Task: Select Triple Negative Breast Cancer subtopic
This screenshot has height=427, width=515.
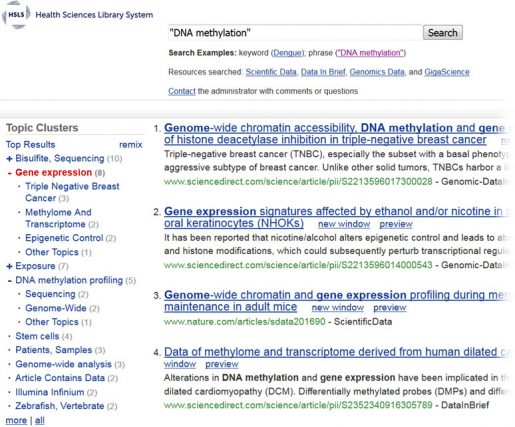Action: coord(72,192)
